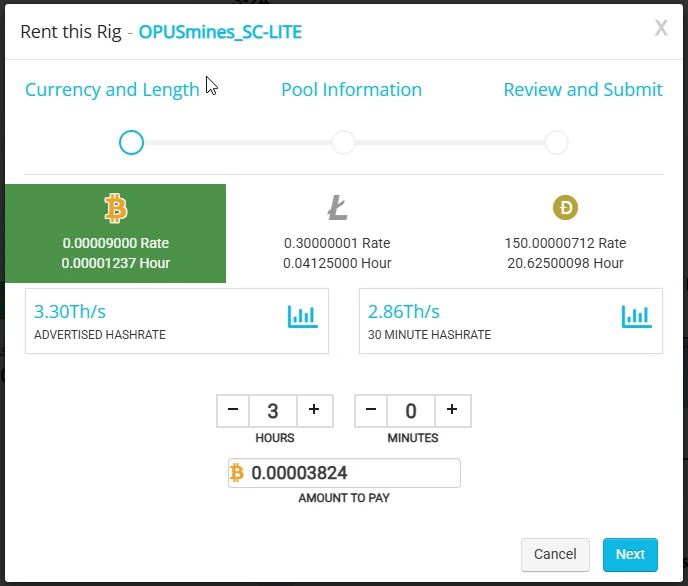Proceed with the Next button
This screenshot has height=586, width=688.
click(x=630, y=554)
